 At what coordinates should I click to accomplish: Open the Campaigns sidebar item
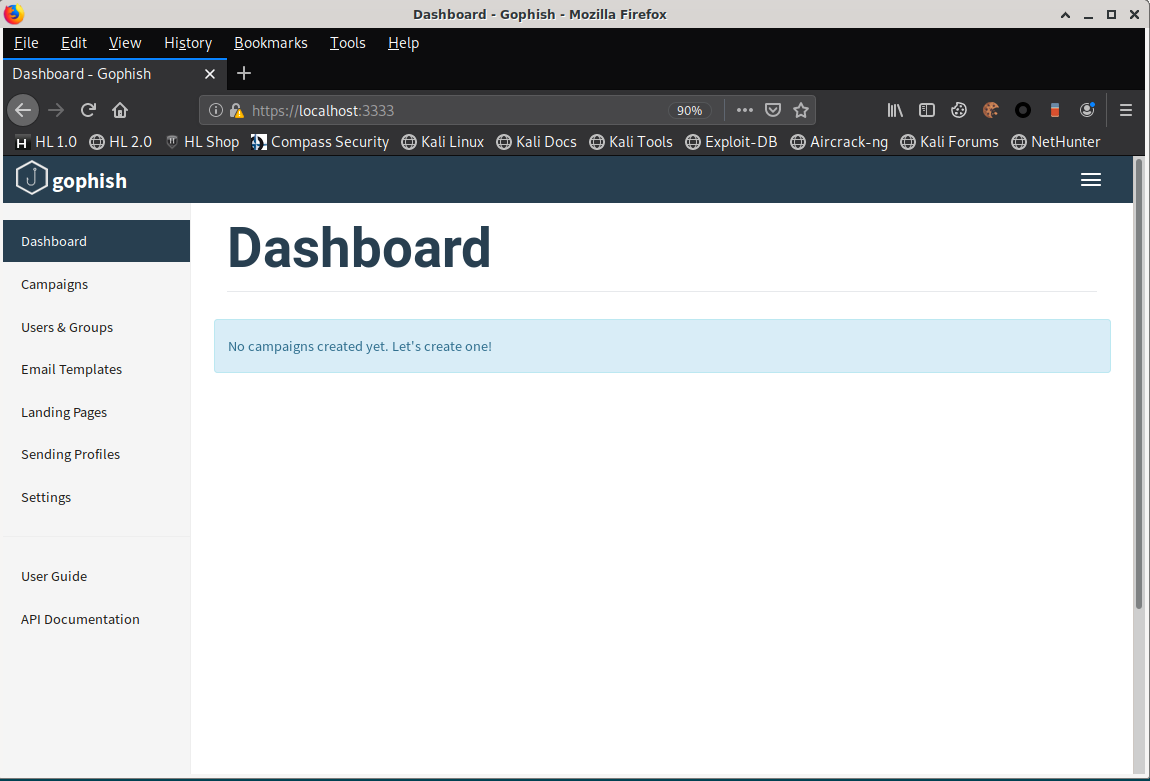click(x=55, y=284)
